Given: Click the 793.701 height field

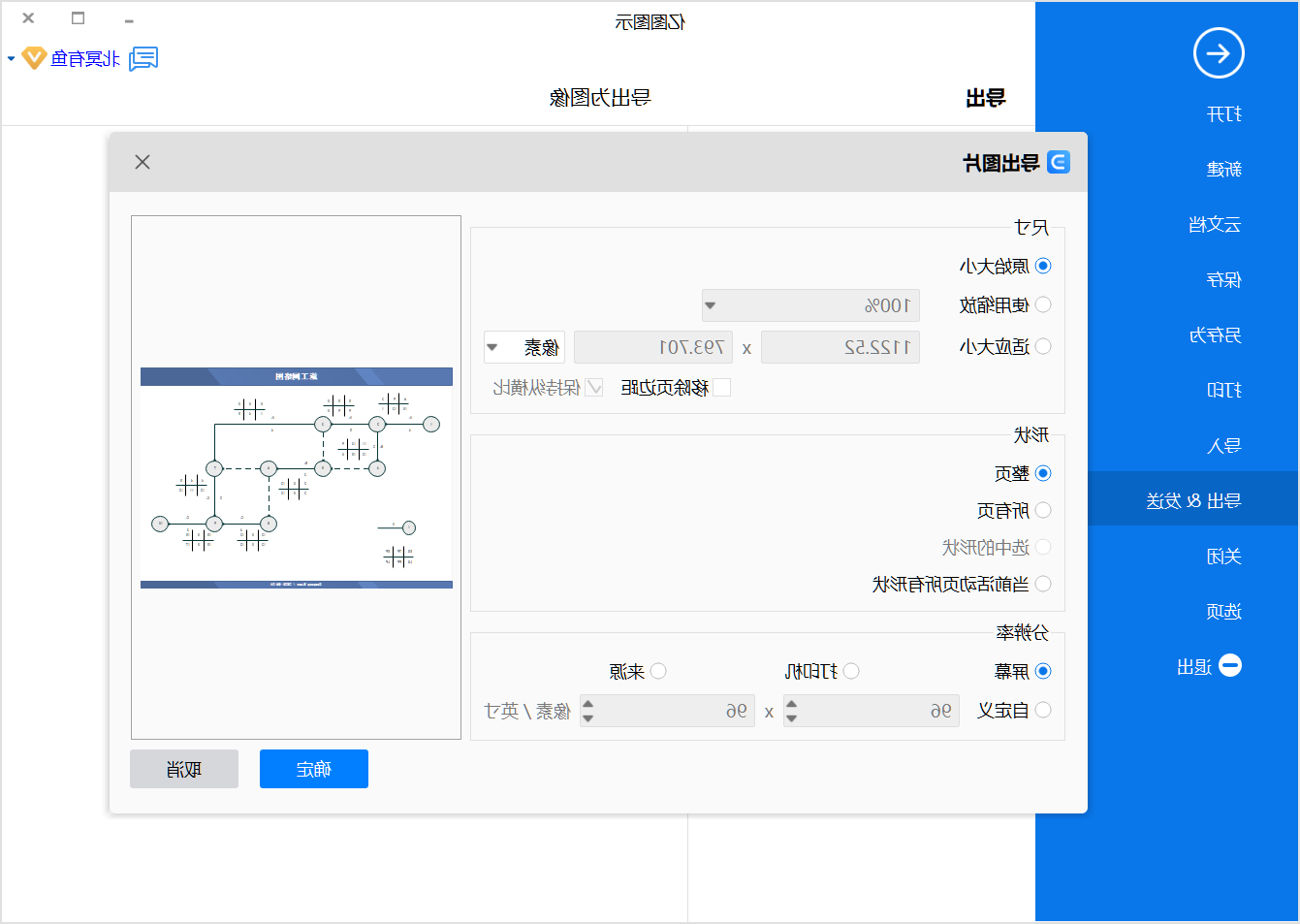Looking at the screenshot, I should pos(653,347).
